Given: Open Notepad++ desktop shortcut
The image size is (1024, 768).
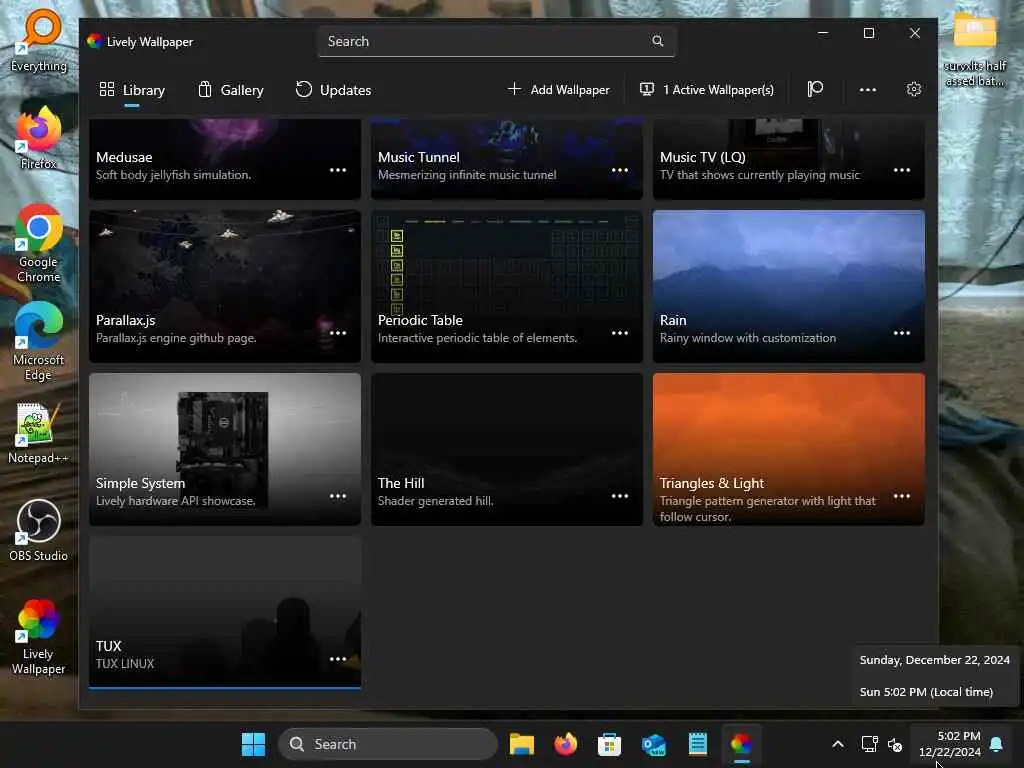Looking at the screenshot, I should pos(39,432).
